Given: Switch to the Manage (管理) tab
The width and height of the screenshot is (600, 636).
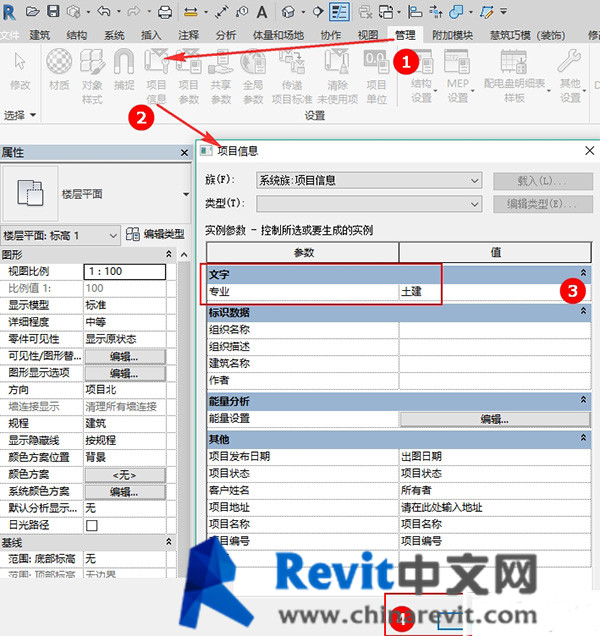Looking at the screenshot, I should (x=405, y=35).
